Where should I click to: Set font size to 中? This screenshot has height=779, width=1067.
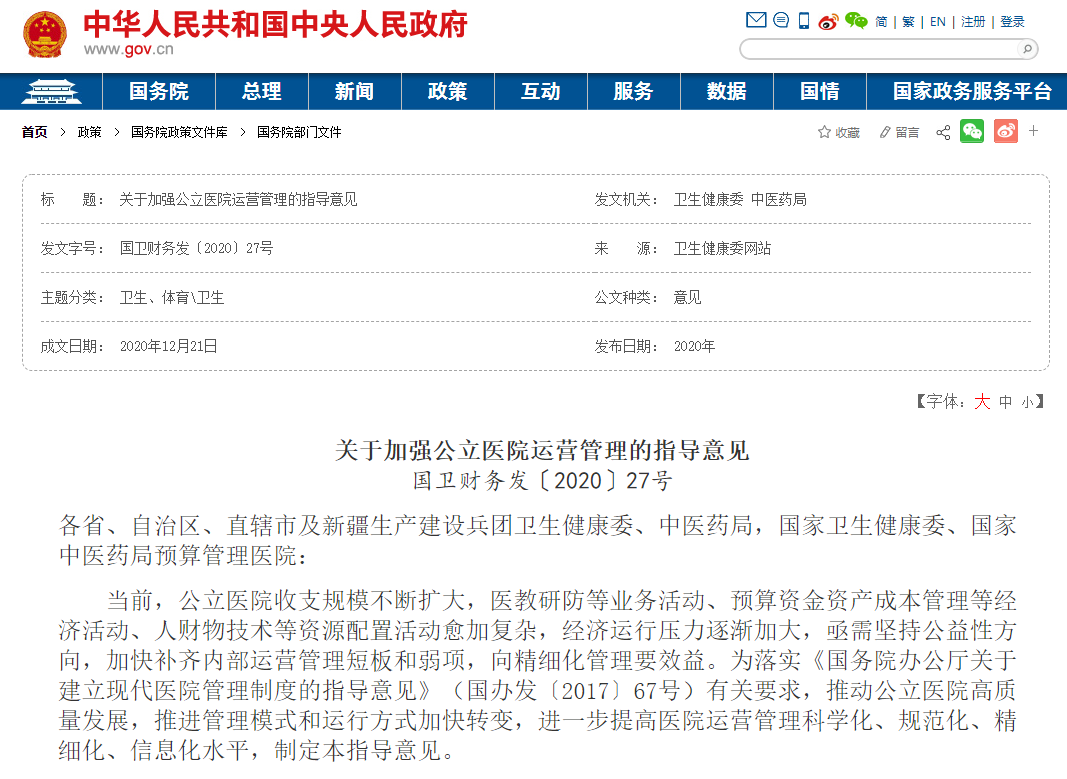point(1006,402)
